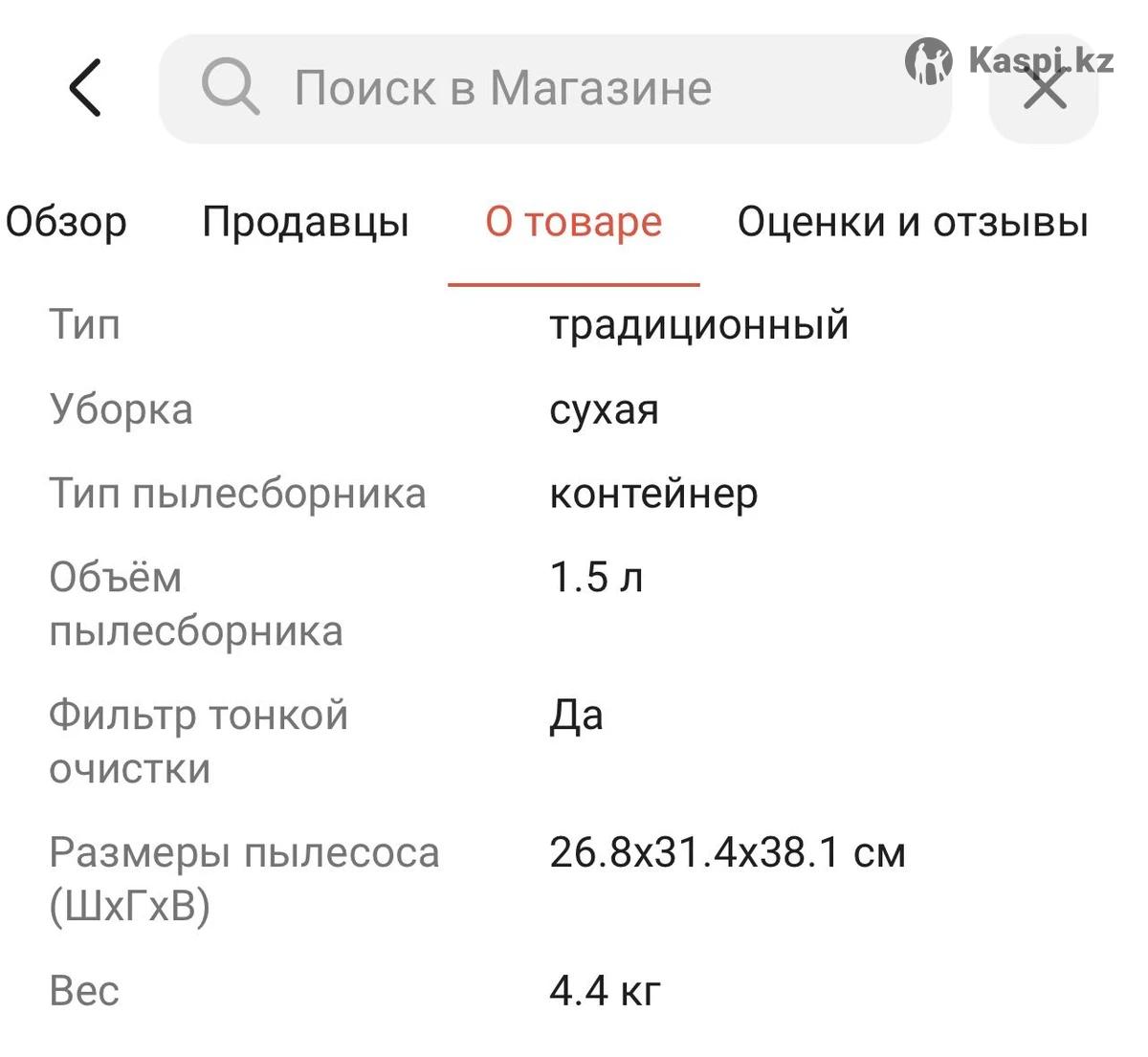Go back using the left arrow

pos(85,88)
